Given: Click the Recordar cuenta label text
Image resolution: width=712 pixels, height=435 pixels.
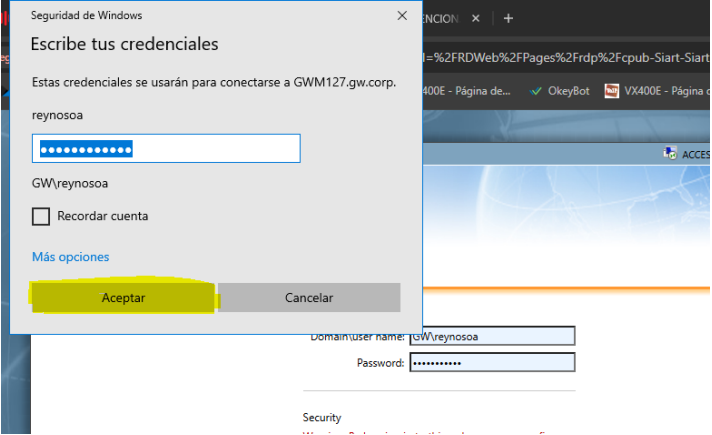Looking at the screenshot, I should click(x=103, y=216).
